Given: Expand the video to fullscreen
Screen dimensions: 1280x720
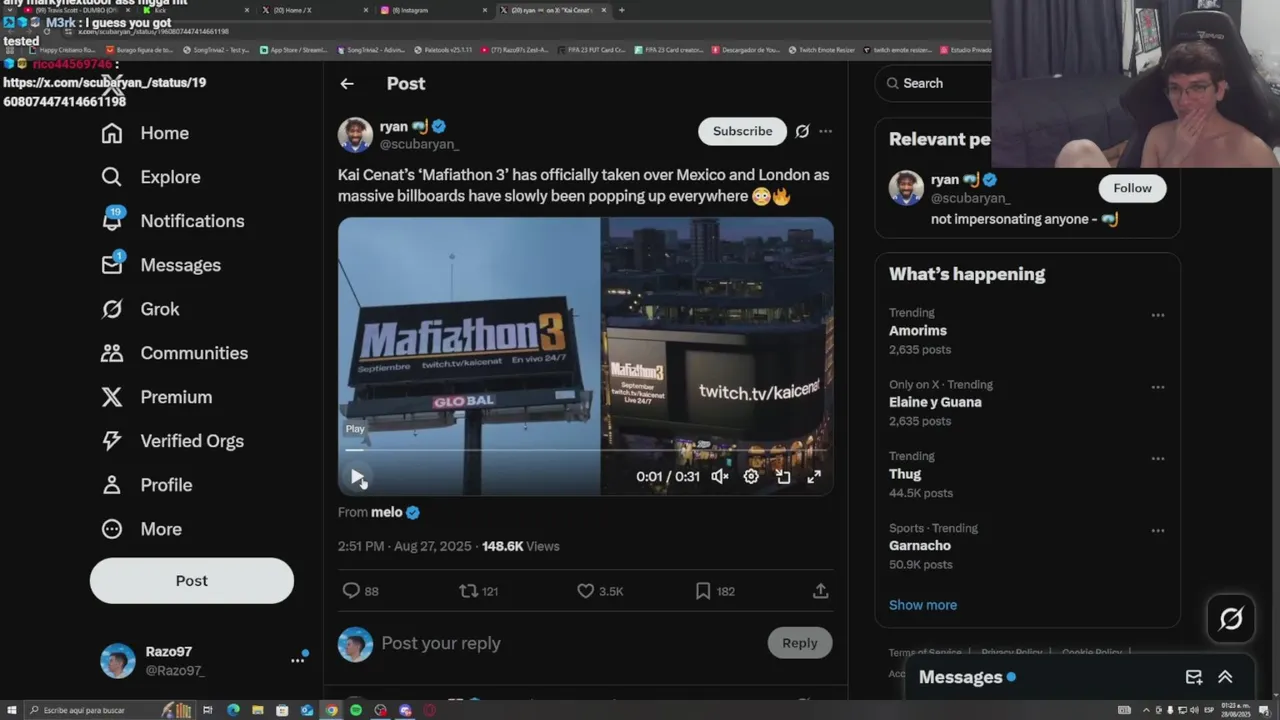Looking at the screenshot, I should [814, 477].
